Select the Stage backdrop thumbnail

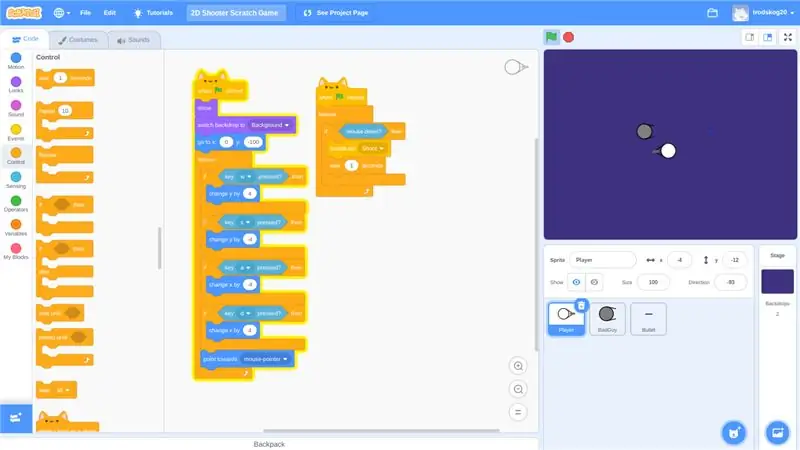(x=777, y=281)
